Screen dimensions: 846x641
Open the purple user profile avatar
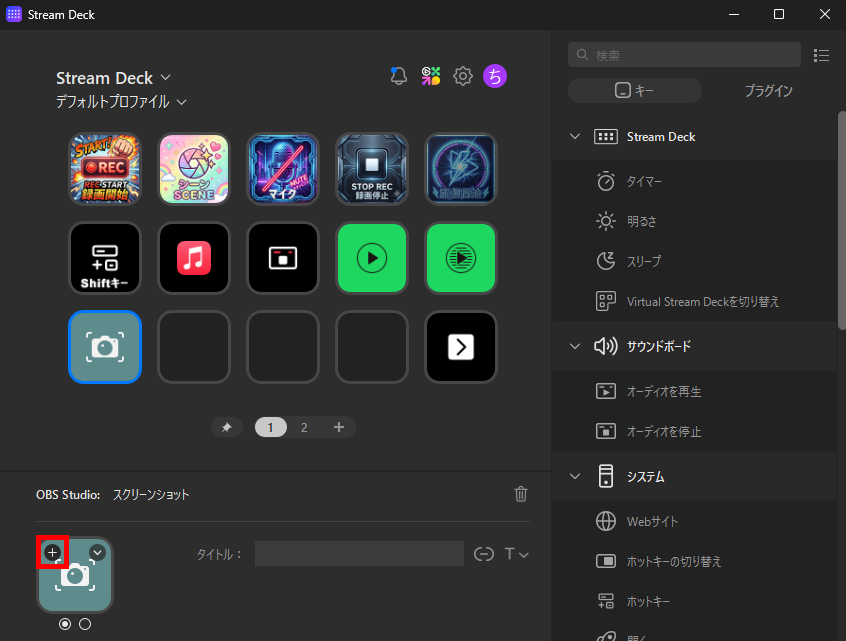pos(495,76)
